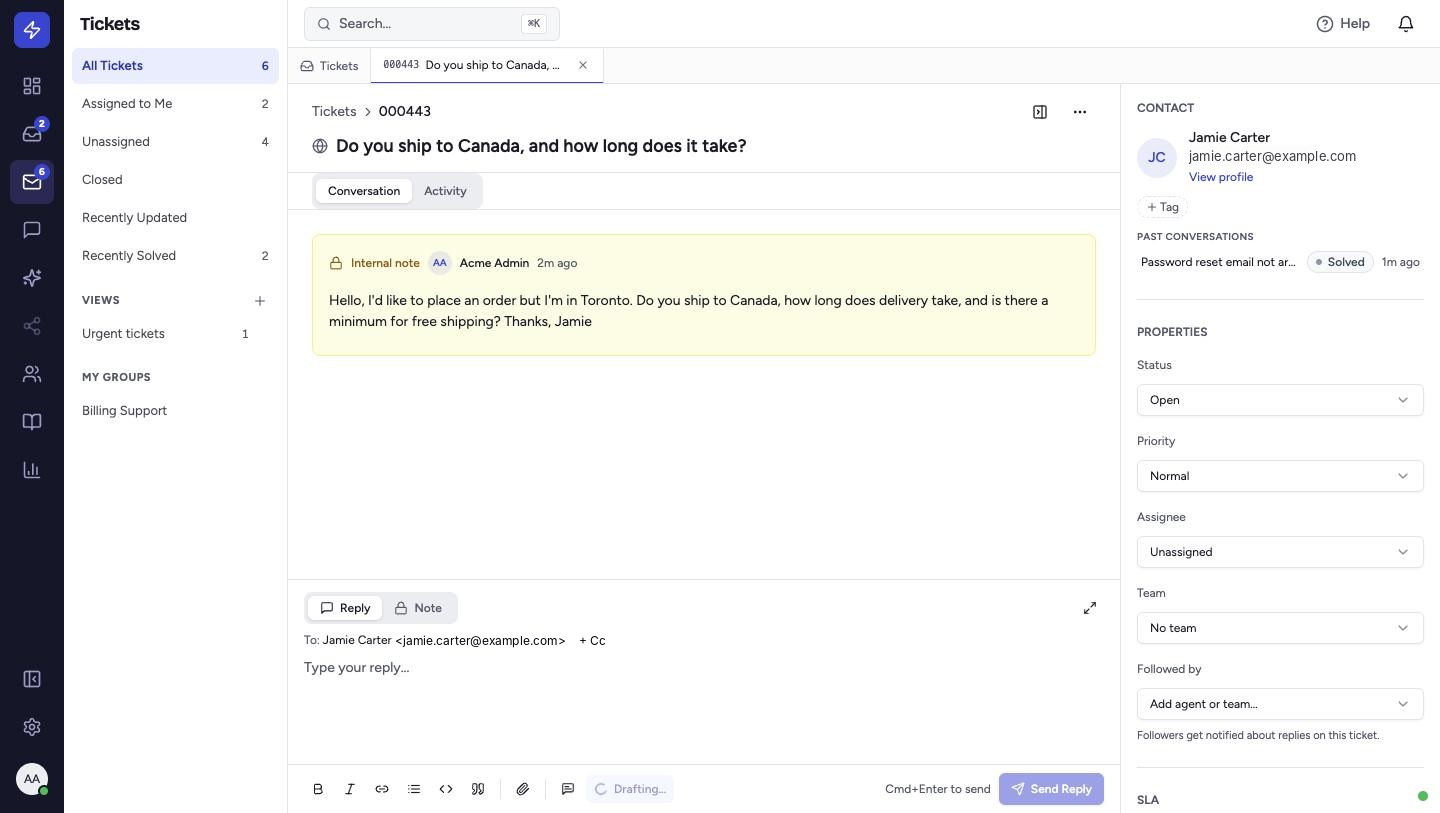Add a Tag to the contact
The image size is (1440, 813).
(1162, 207)
